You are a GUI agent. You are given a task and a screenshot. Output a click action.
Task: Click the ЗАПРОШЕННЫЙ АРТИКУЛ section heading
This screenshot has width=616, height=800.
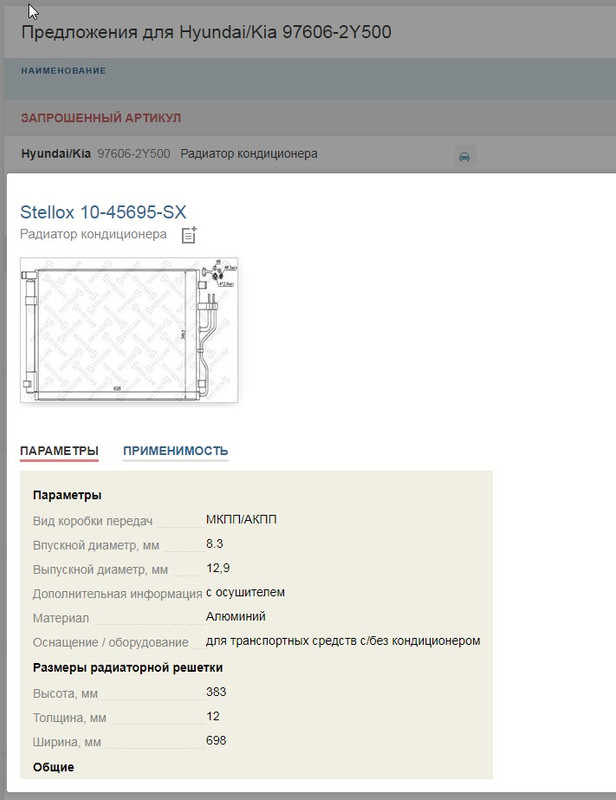[101, 118]
